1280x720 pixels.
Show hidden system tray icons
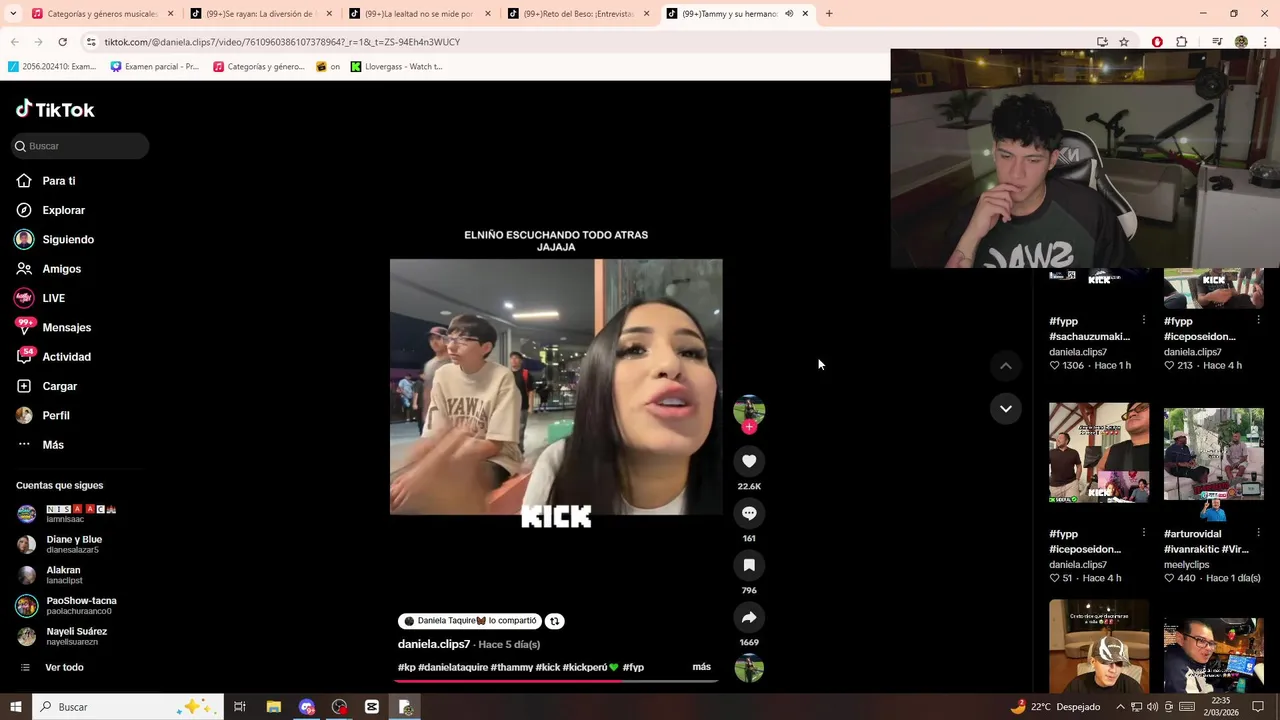tap(1120, 707)
